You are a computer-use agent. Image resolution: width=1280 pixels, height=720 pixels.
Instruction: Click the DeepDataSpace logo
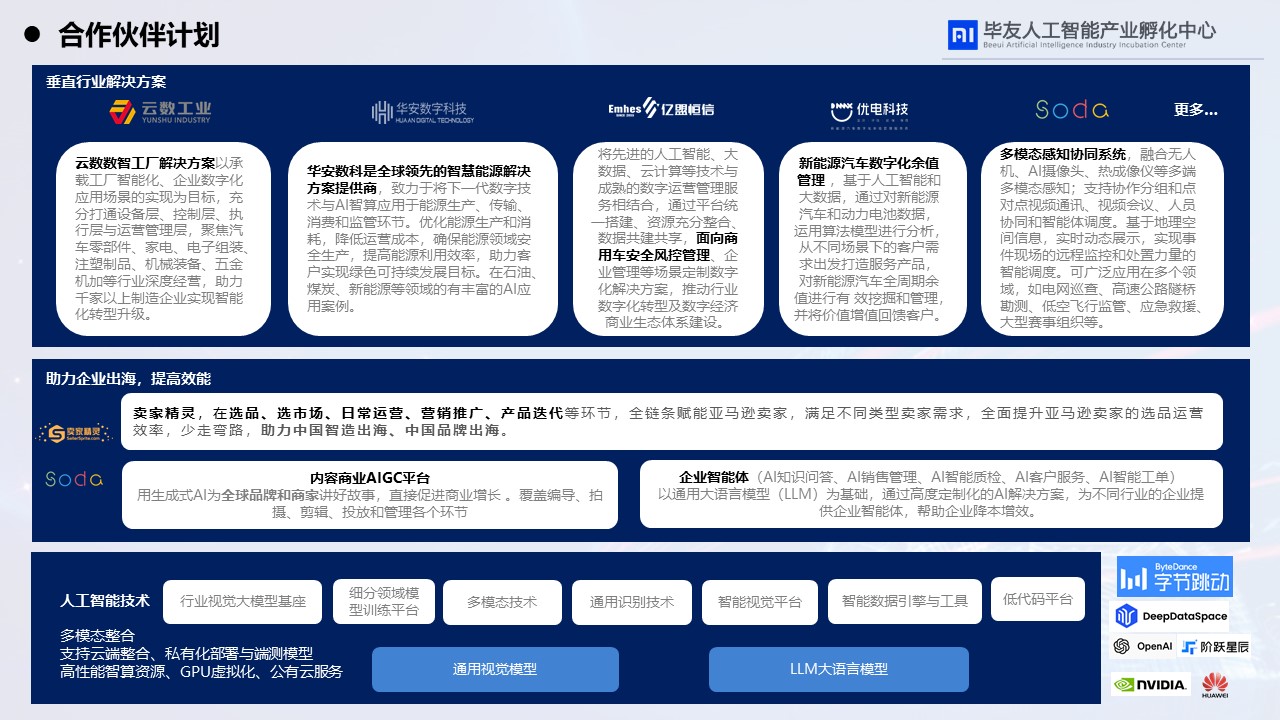point(1171,616)
